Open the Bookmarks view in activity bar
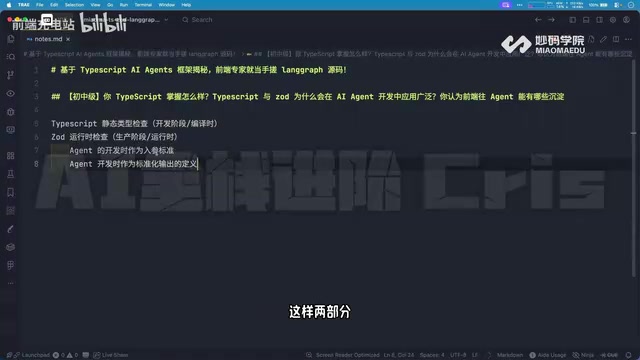 pos(11,192)
